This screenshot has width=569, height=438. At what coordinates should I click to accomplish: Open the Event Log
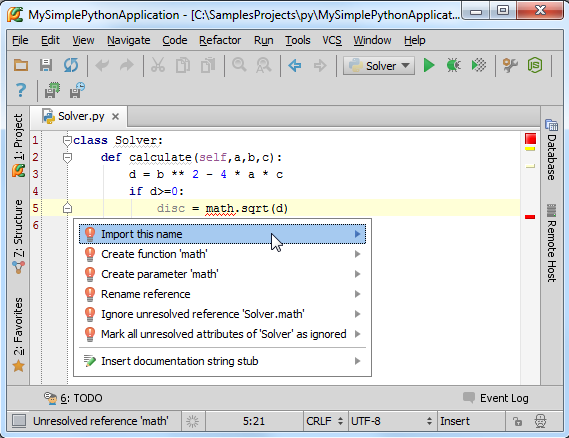496,398
